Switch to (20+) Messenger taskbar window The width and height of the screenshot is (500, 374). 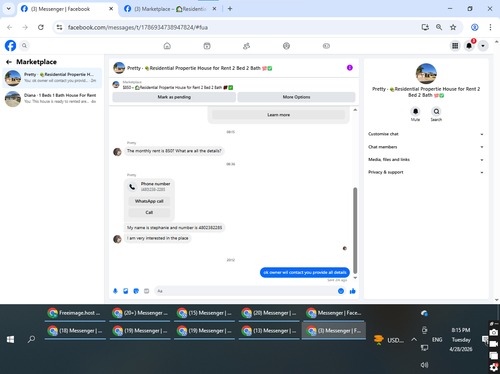click(x=140, y=313)
